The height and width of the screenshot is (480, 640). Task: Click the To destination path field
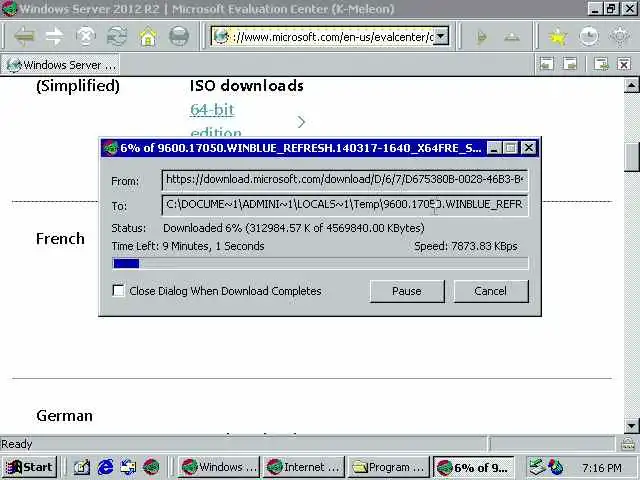tap(345, 205)
